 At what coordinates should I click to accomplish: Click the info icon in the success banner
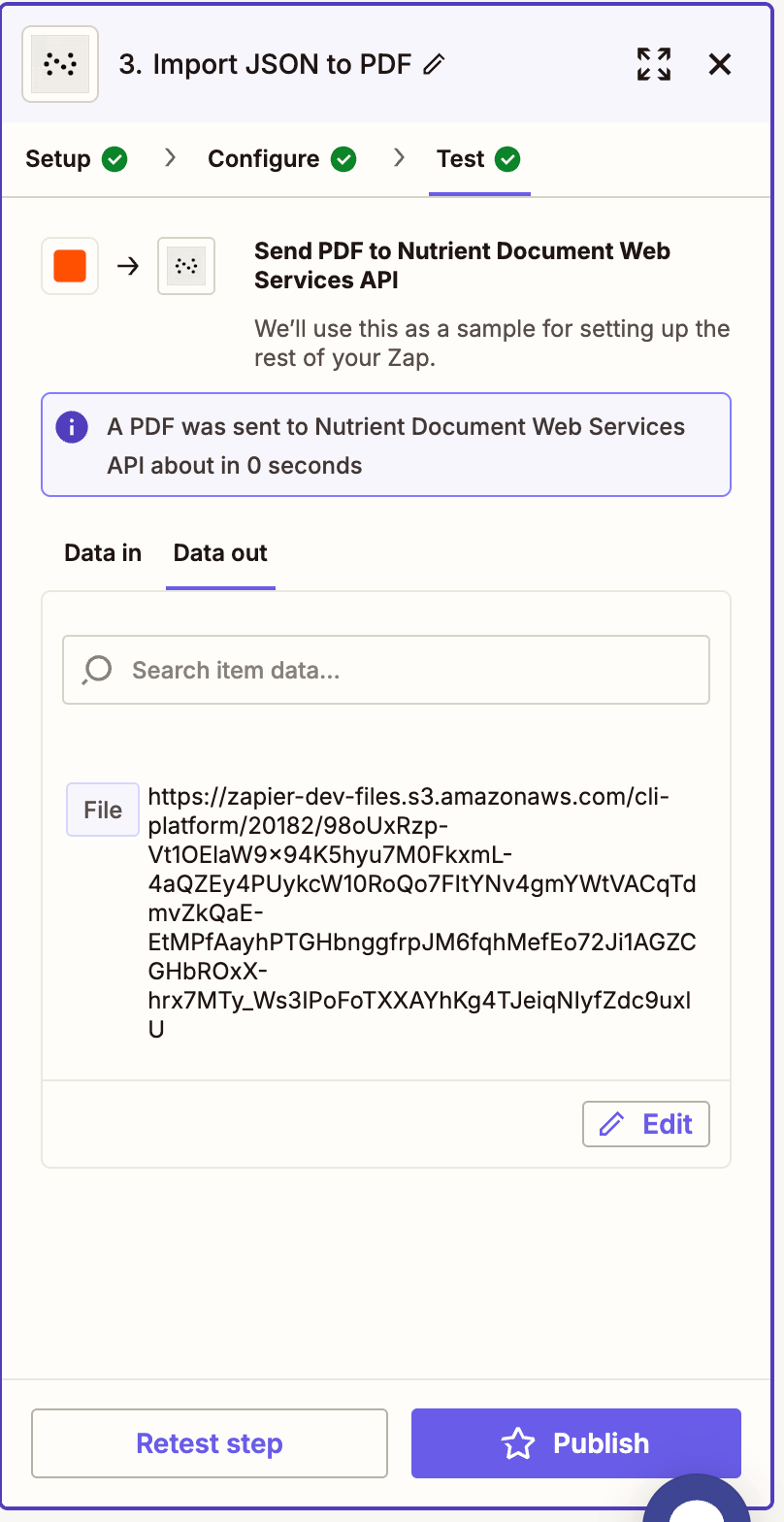click(x=71, y=427)
